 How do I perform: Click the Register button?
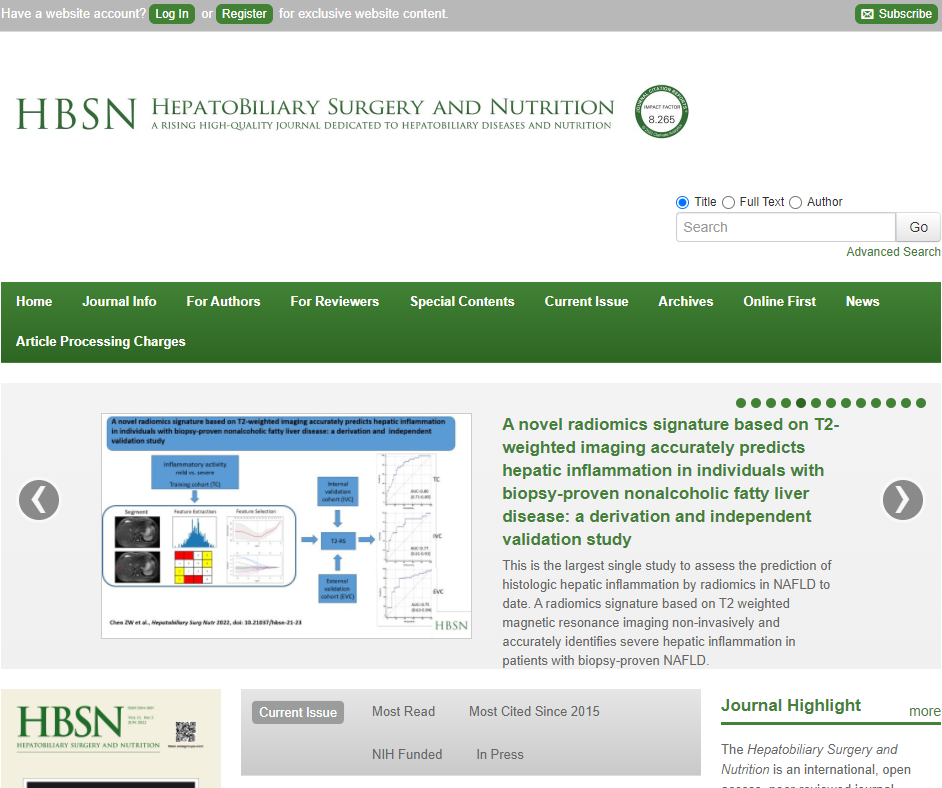[244, 14]
